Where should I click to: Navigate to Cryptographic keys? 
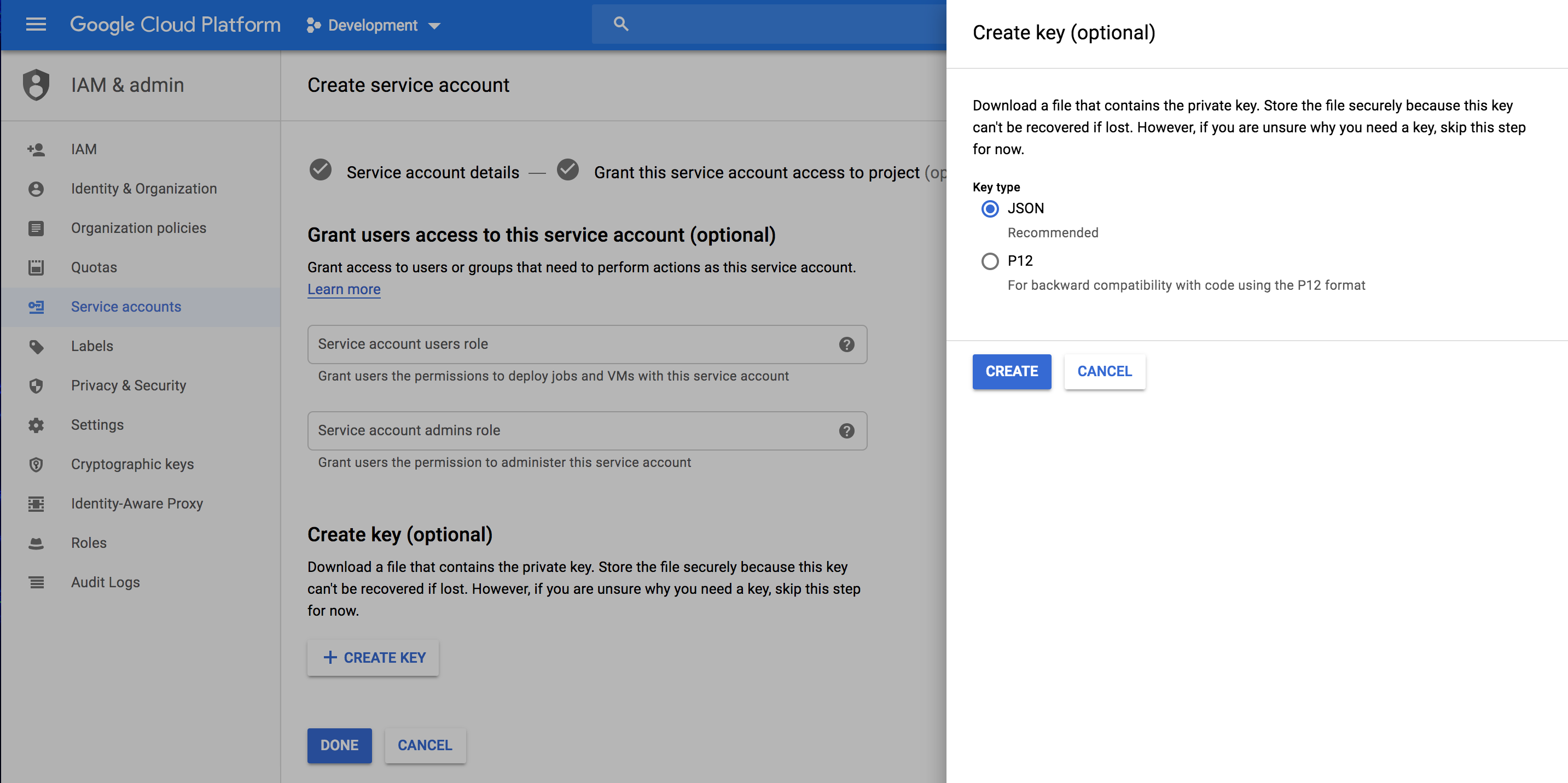(x=141, y=464)
